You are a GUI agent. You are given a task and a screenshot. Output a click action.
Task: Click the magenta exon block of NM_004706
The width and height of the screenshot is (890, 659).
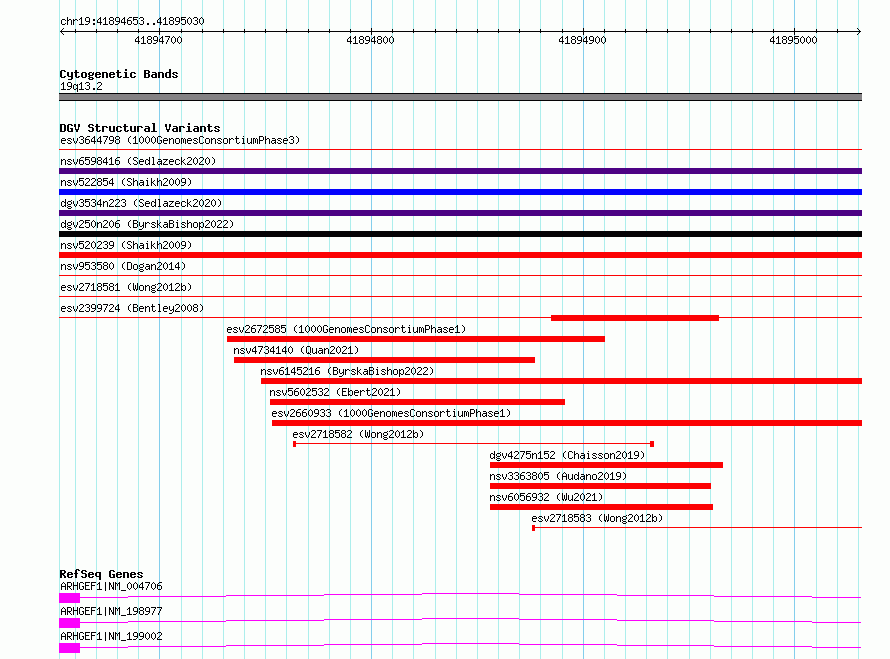pos(69,598)
